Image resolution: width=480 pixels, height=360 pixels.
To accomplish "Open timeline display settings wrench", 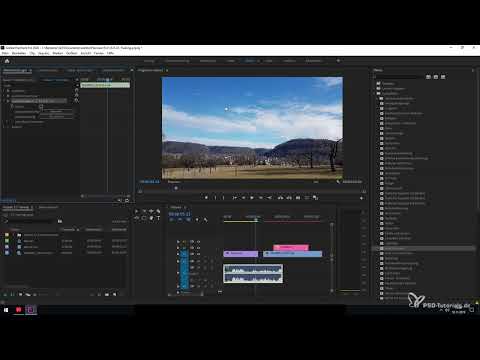I will coord(205,220).
